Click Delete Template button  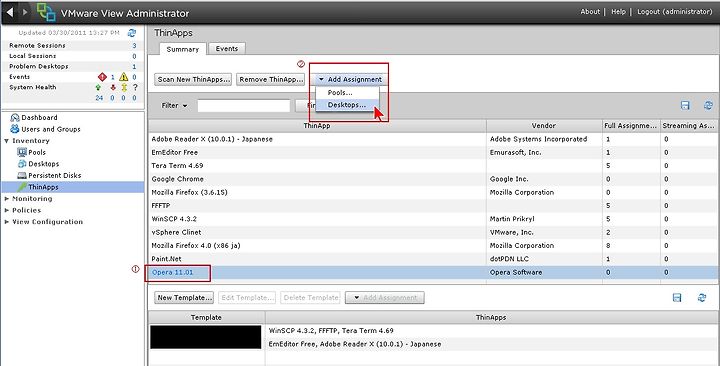(x=311, y=298)
